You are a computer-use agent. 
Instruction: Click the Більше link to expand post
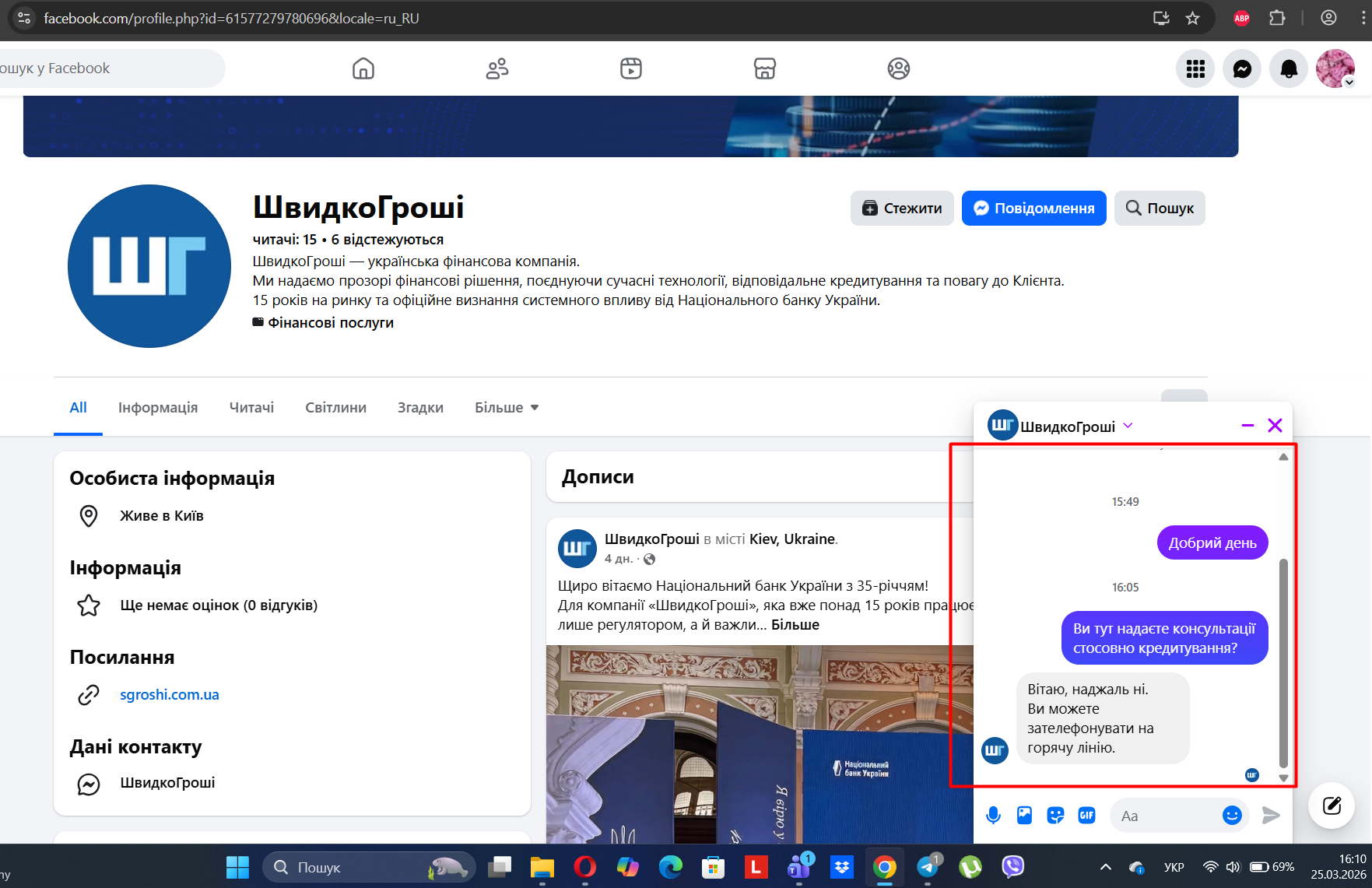pyautogui.click(x=795, y=624)
